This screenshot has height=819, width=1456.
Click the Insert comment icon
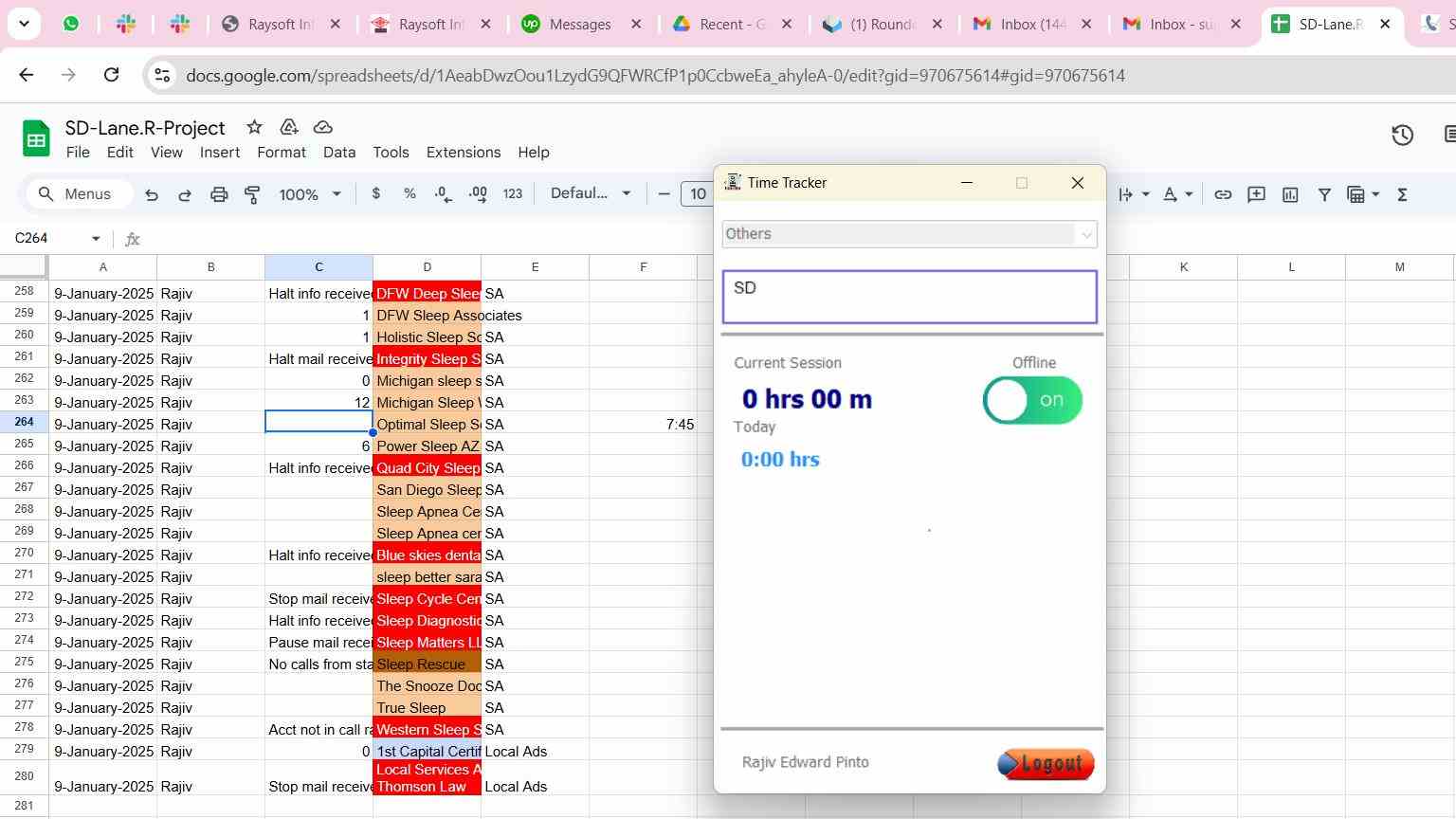(x=1256, y=194)
